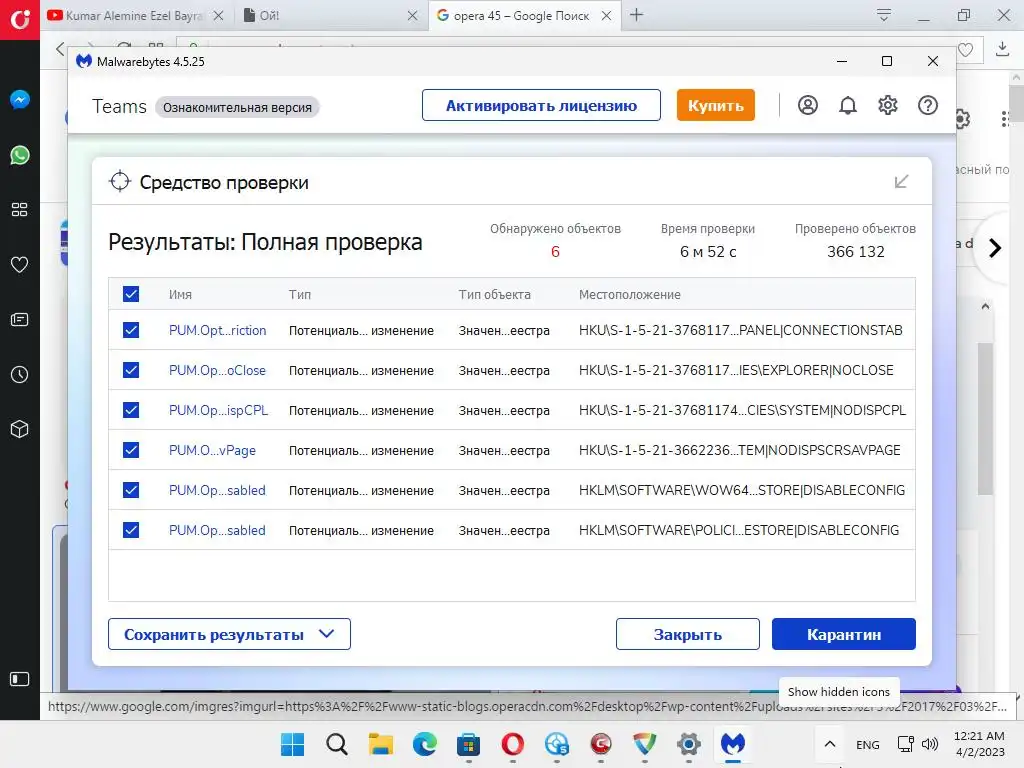This screenshot has height=768, width=1024.
Task: Collapse scanner panel with diagonal arrow
Action: click(901, 182)
